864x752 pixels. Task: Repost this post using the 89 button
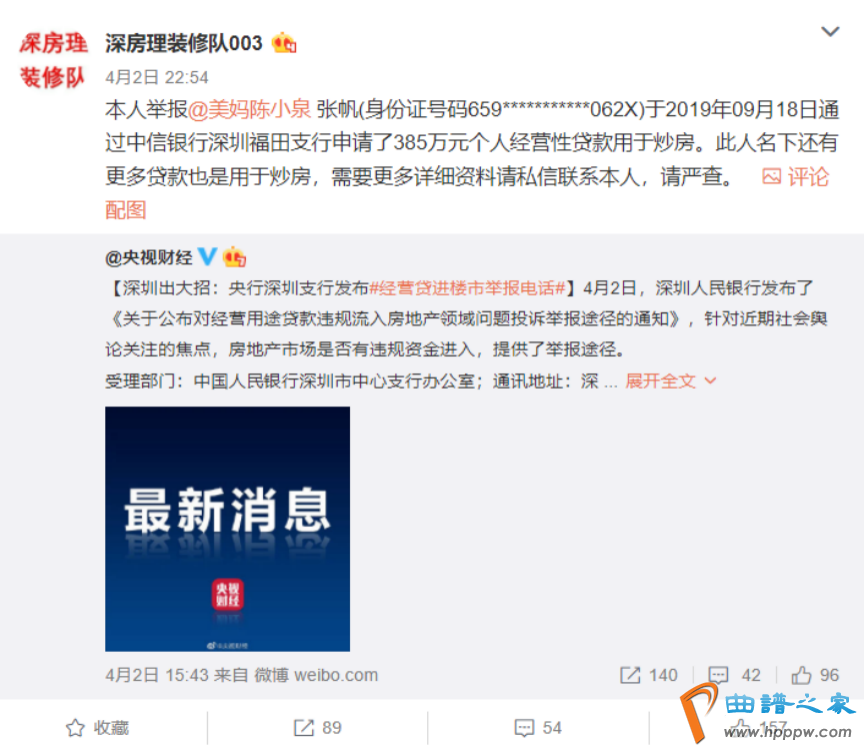pos(317,728)
